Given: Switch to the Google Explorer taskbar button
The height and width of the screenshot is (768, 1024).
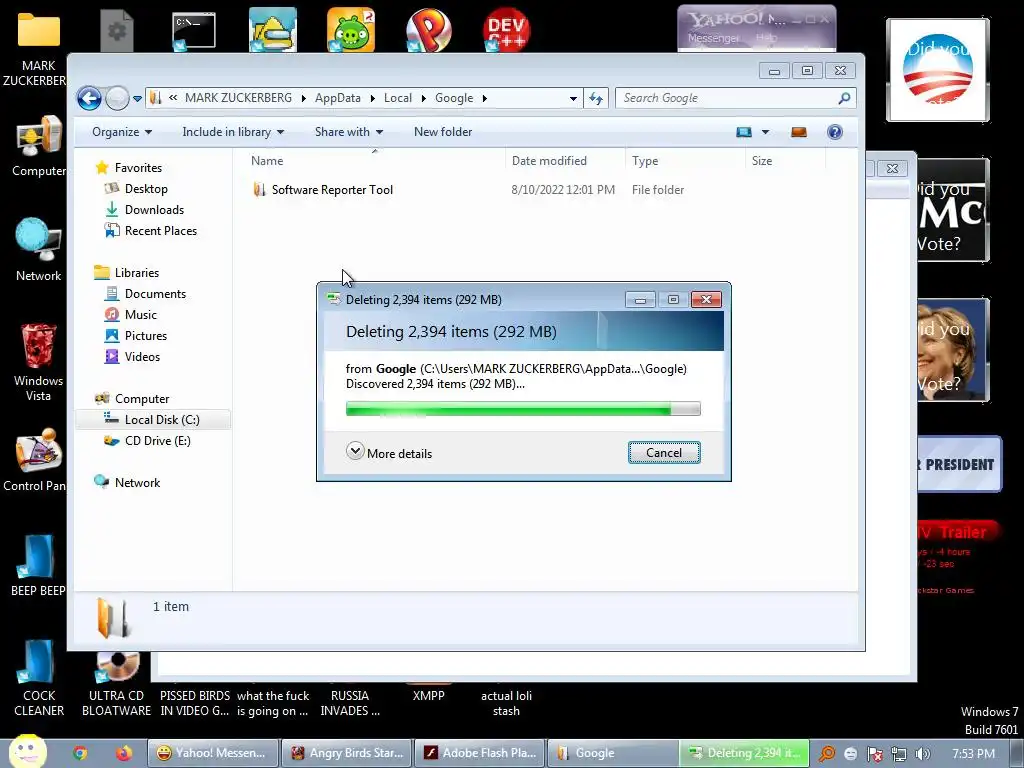Looking at the screenshot, I should coord(613,753).
